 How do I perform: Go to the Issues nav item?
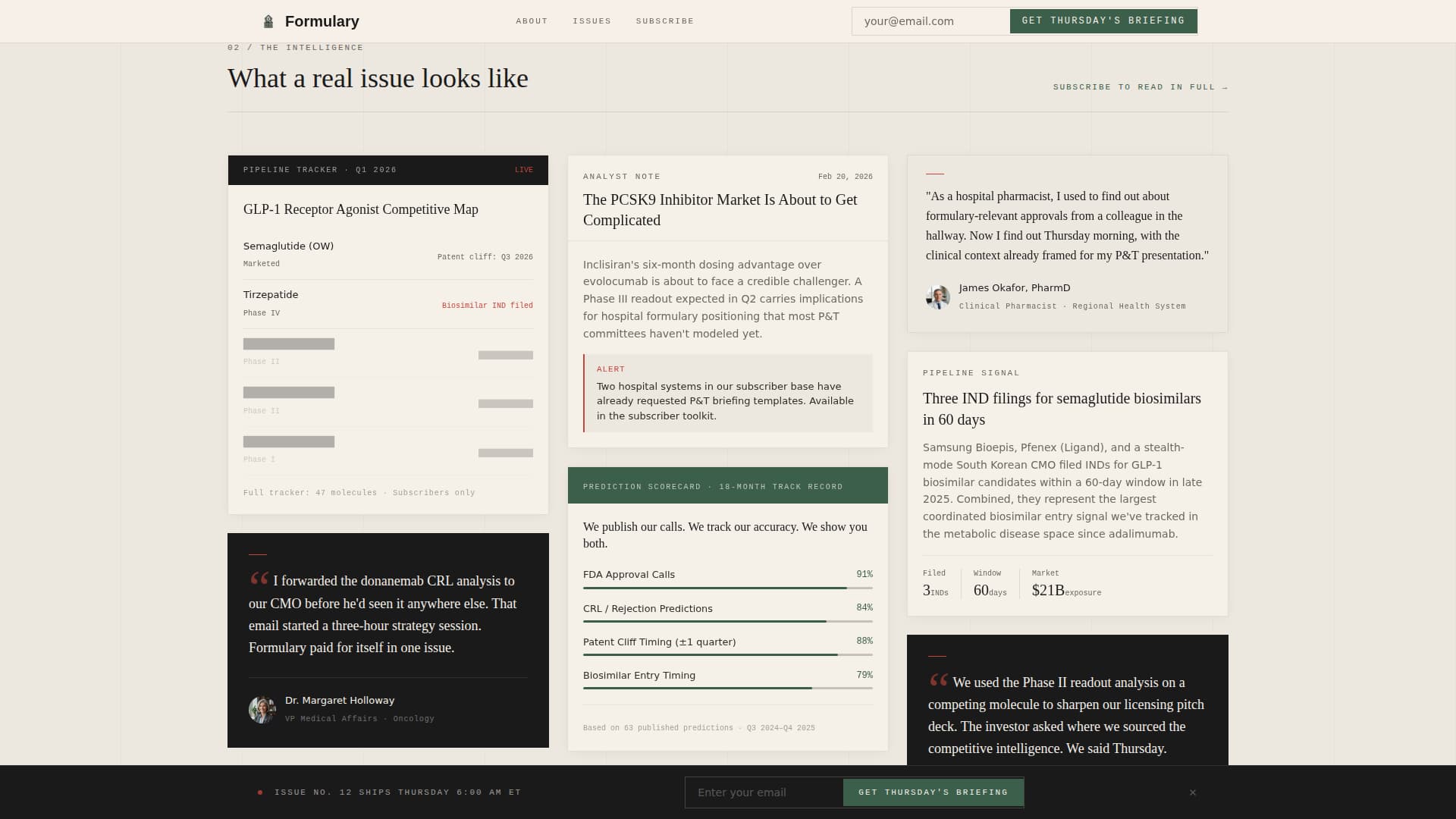(591, 21)
